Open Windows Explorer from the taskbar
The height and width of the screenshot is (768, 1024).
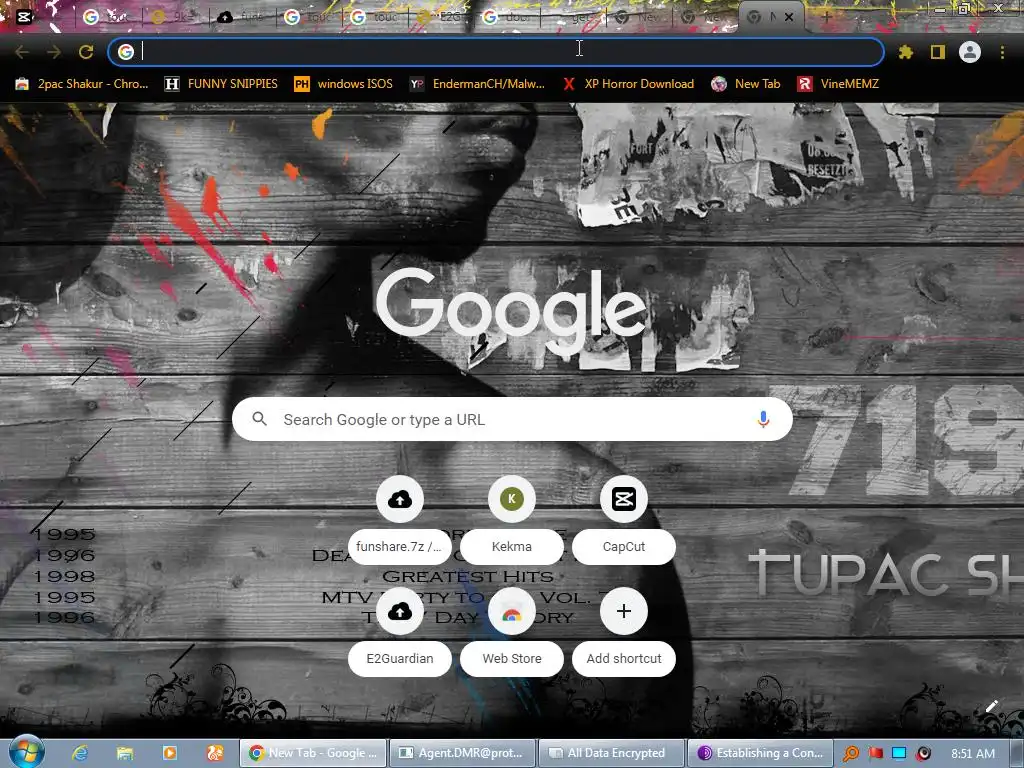tap(125, 753)
